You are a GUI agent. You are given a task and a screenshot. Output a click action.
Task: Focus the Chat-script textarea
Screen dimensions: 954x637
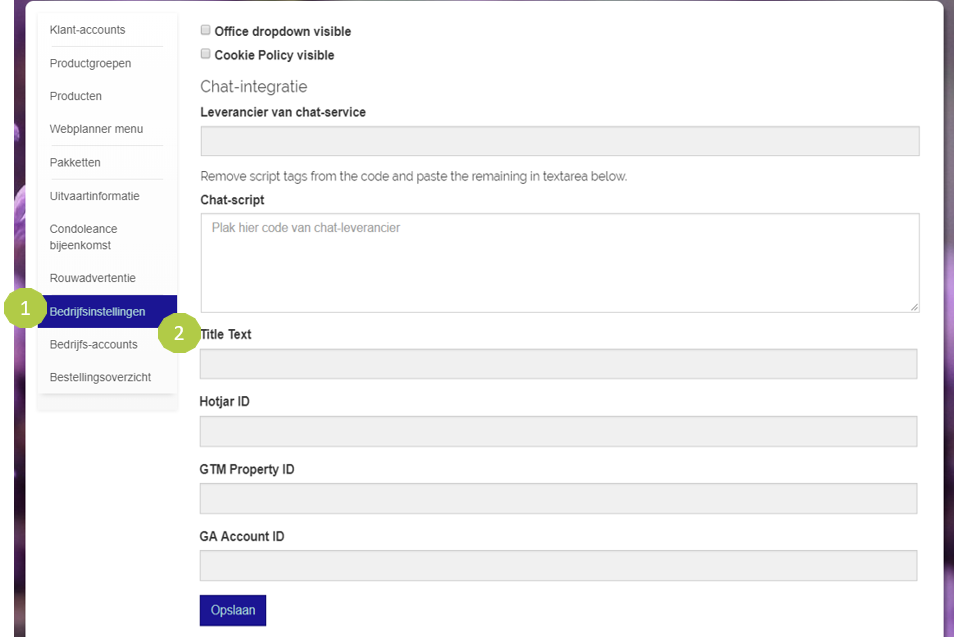point(559,262)
